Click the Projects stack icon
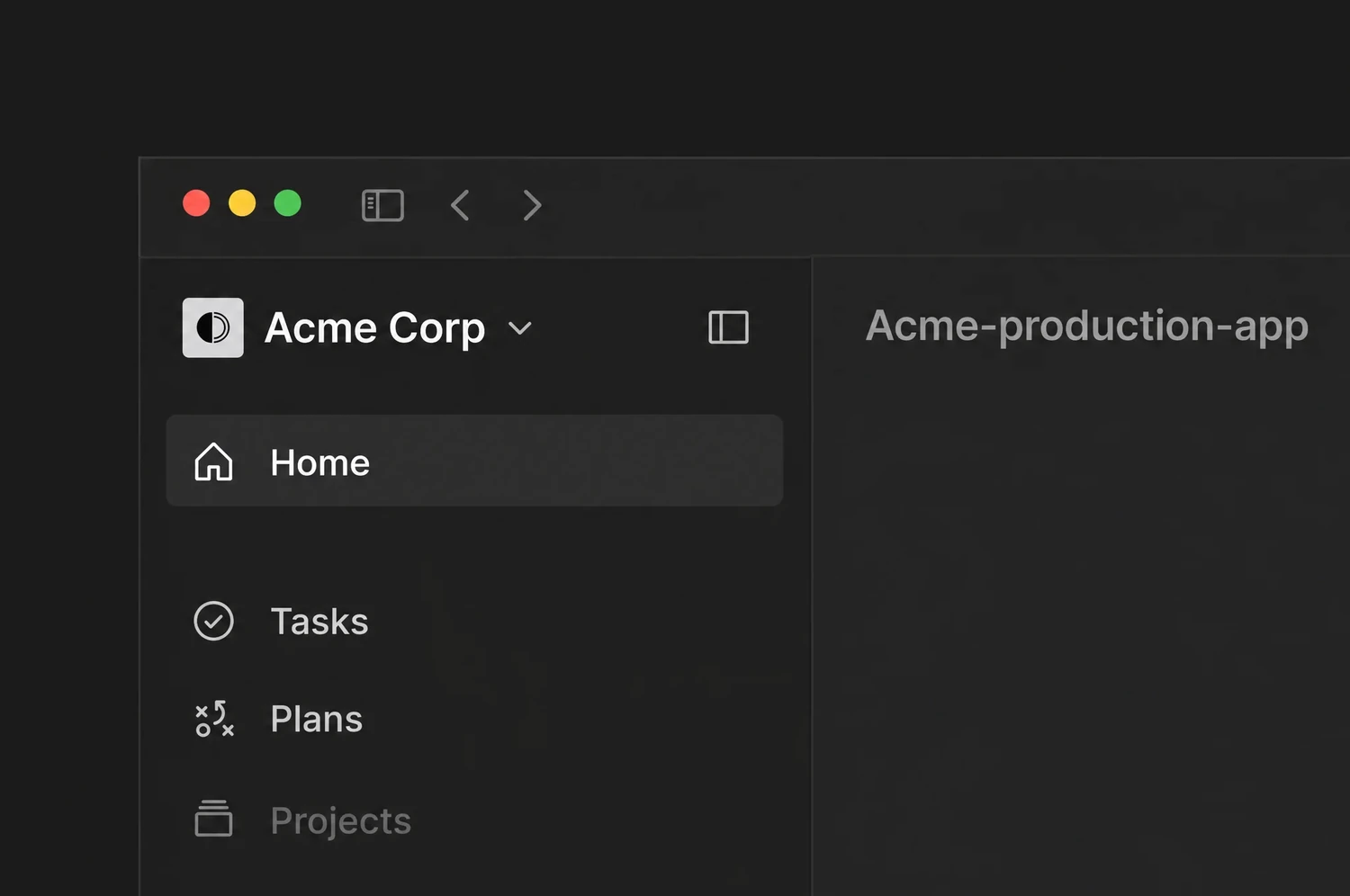 [x=213, y=819]
